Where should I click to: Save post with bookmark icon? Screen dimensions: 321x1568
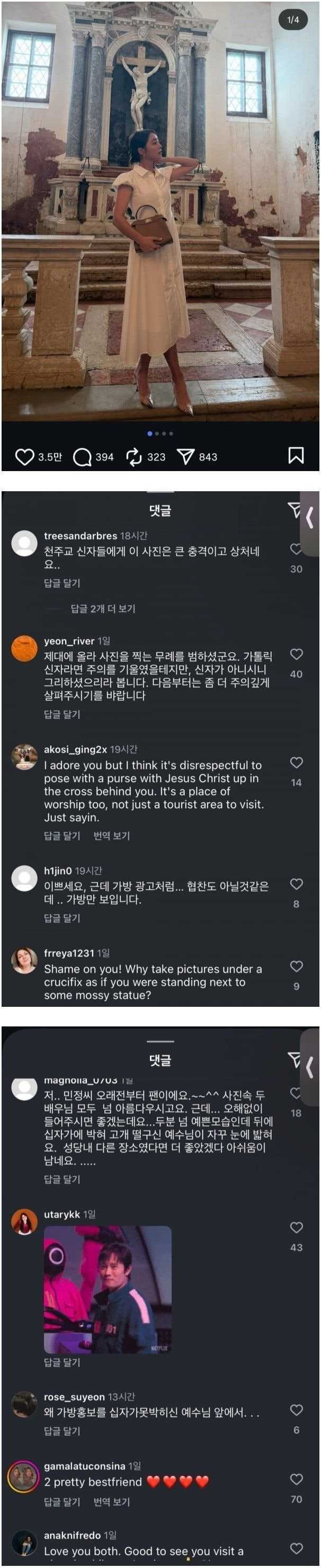tap(296, 455)
